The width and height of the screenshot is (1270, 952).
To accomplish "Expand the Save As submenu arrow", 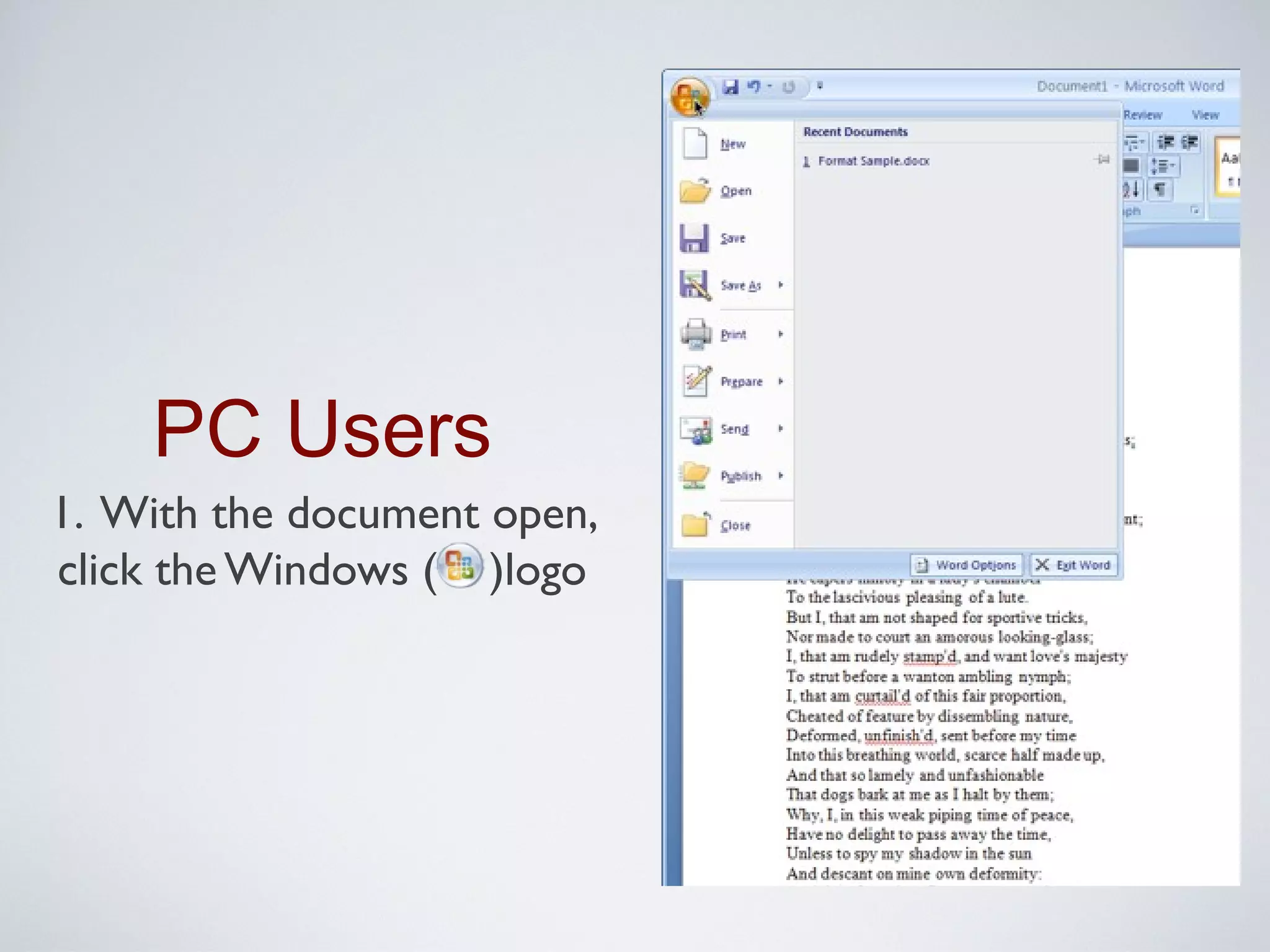I will click(781, 285).
